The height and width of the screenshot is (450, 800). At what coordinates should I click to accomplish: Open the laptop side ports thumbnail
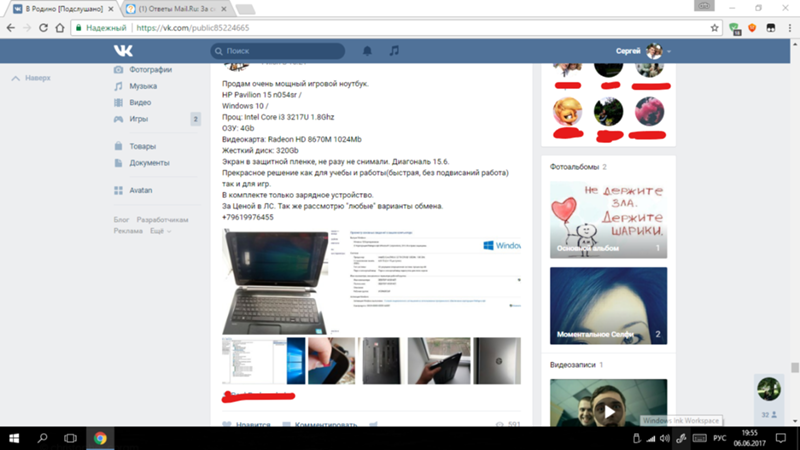pos(381,361)
